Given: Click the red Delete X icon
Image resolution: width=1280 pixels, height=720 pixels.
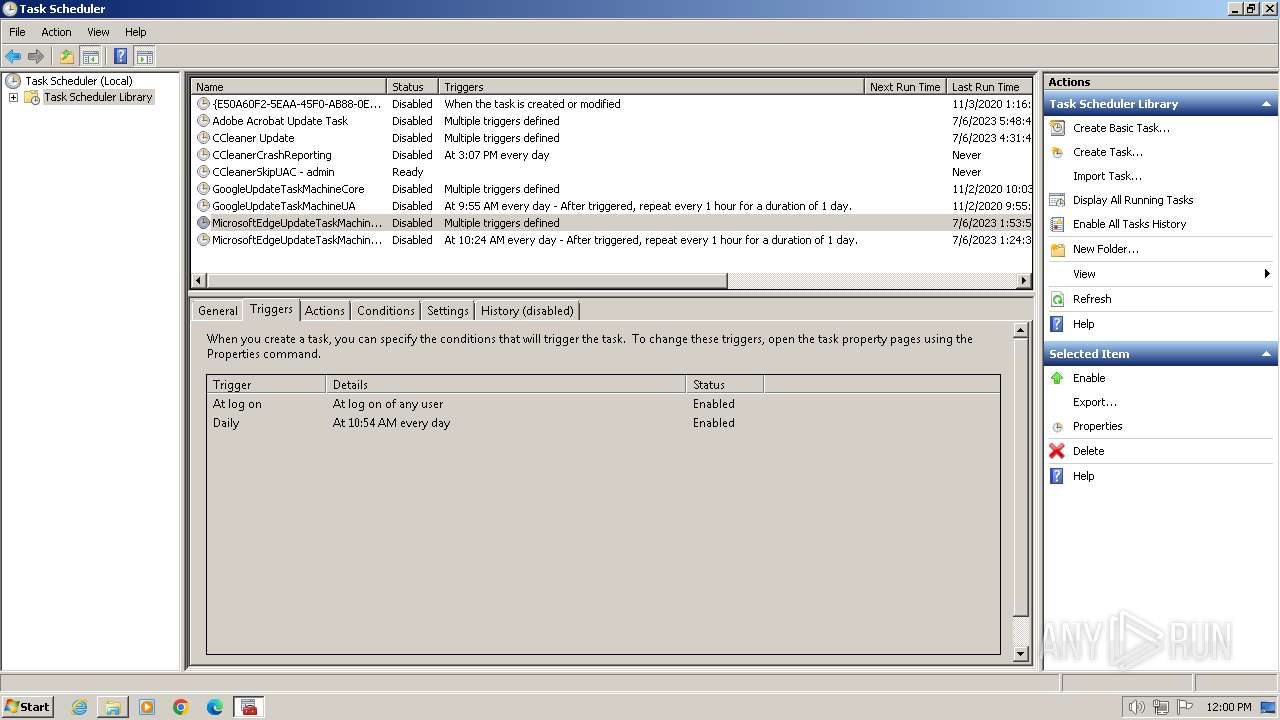Looking at the screenshot, I should [1057, 451].
